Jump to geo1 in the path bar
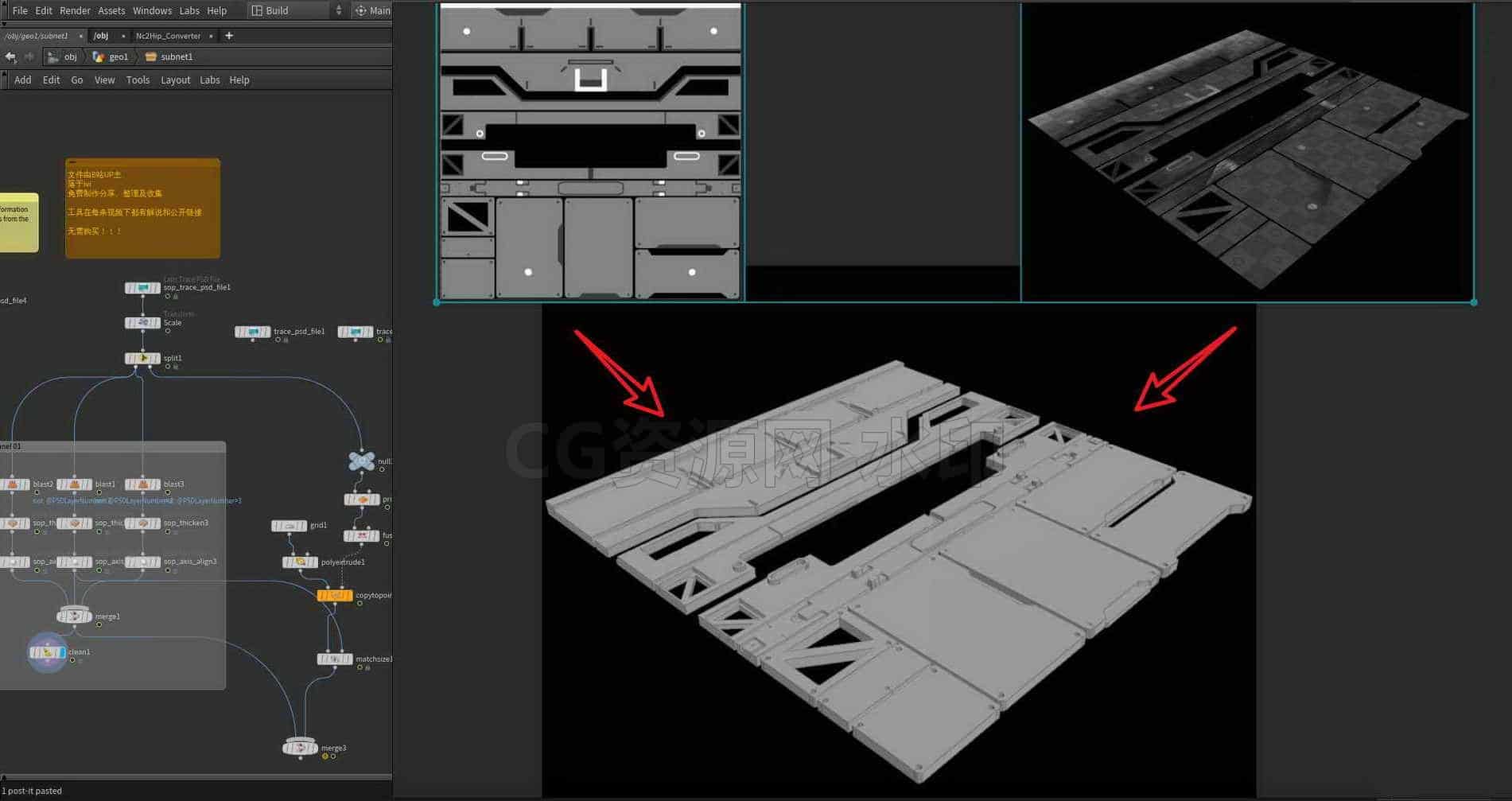Image resolution: width=1512 pixels, height=801 pixels. (111, 56)
